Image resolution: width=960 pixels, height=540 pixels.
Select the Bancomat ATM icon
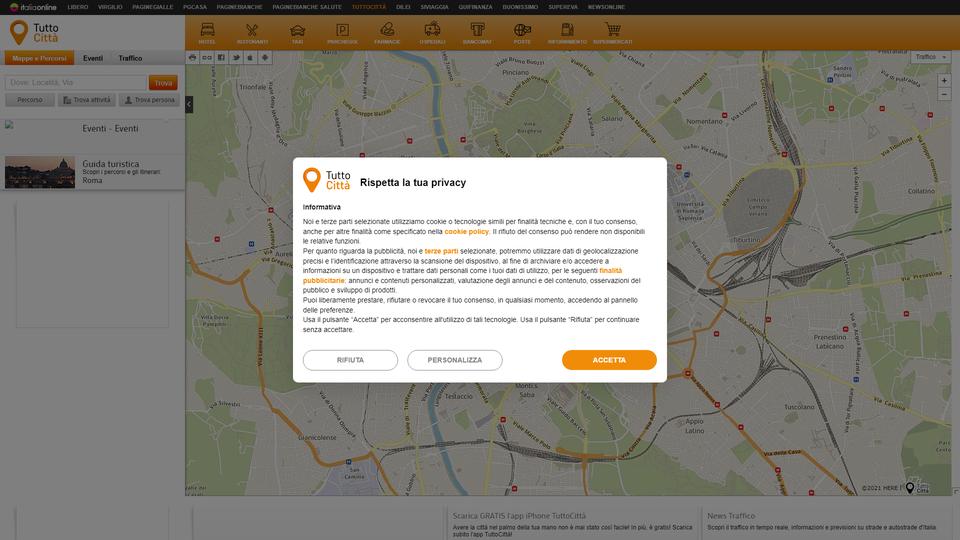coord(477,32)
